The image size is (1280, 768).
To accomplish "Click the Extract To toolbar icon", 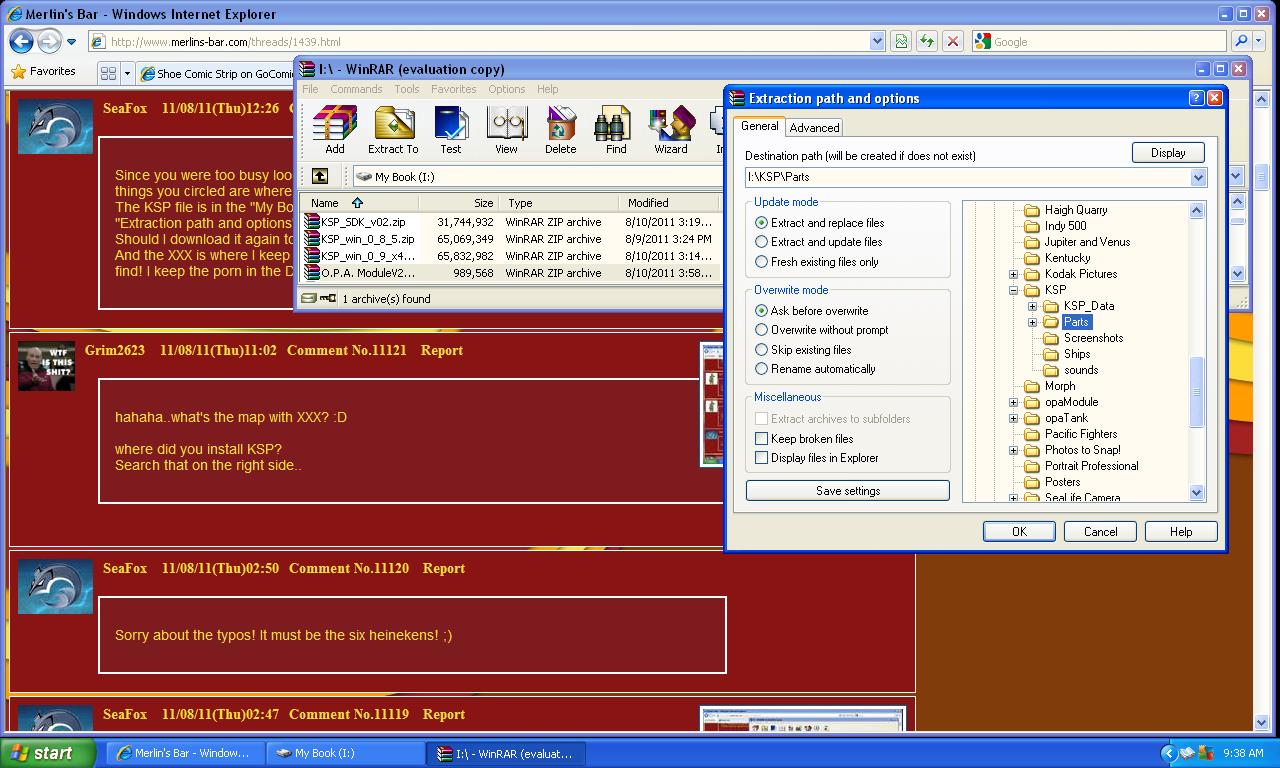I will coord(393,131).
